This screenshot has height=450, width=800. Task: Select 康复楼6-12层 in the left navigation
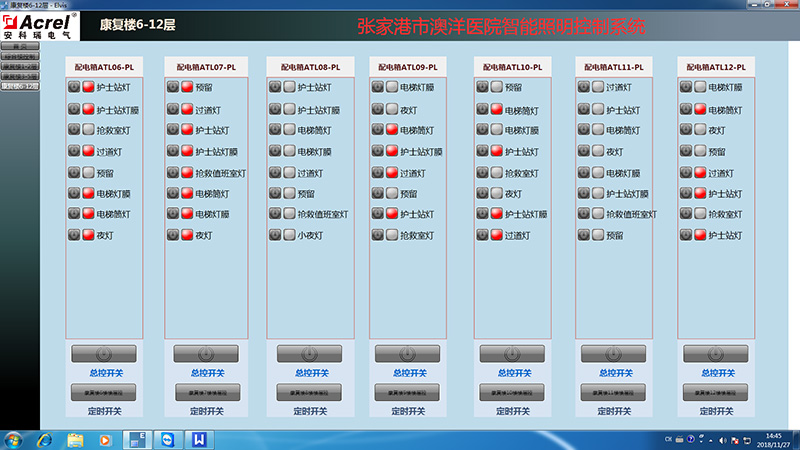(x=20, y=87)
